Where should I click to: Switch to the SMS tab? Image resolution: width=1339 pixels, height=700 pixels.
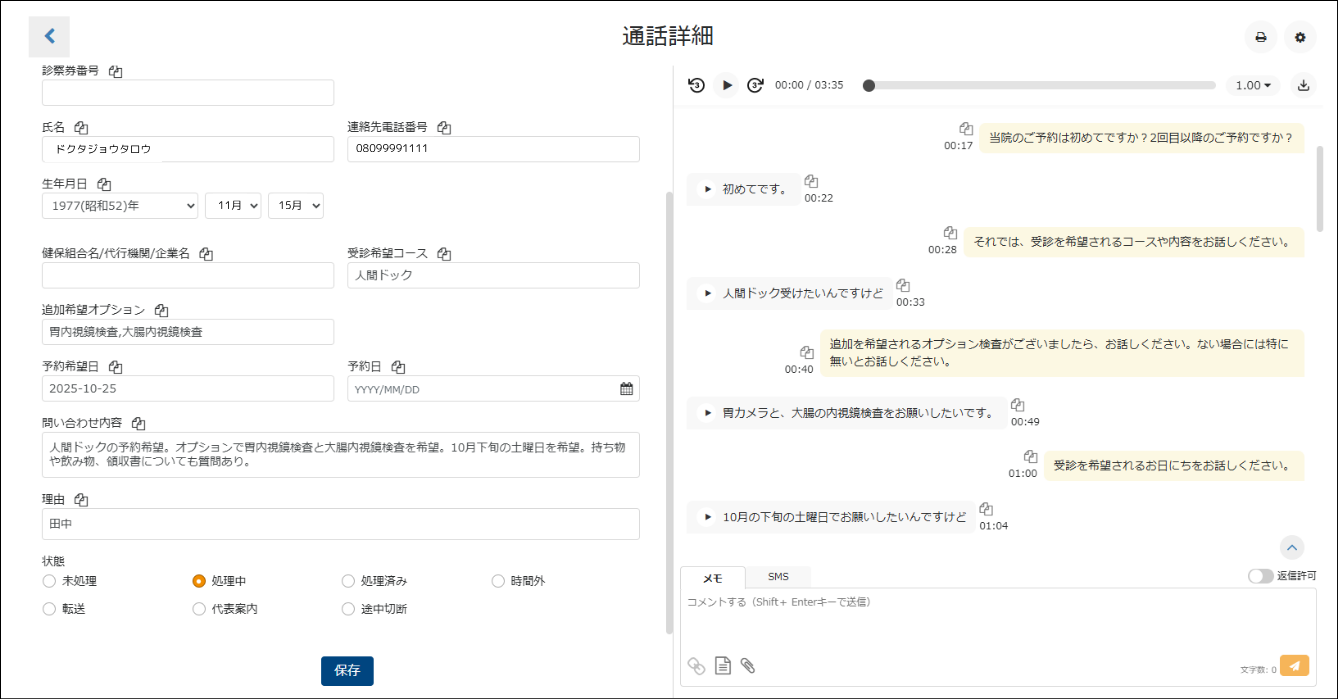click(778, 577)
